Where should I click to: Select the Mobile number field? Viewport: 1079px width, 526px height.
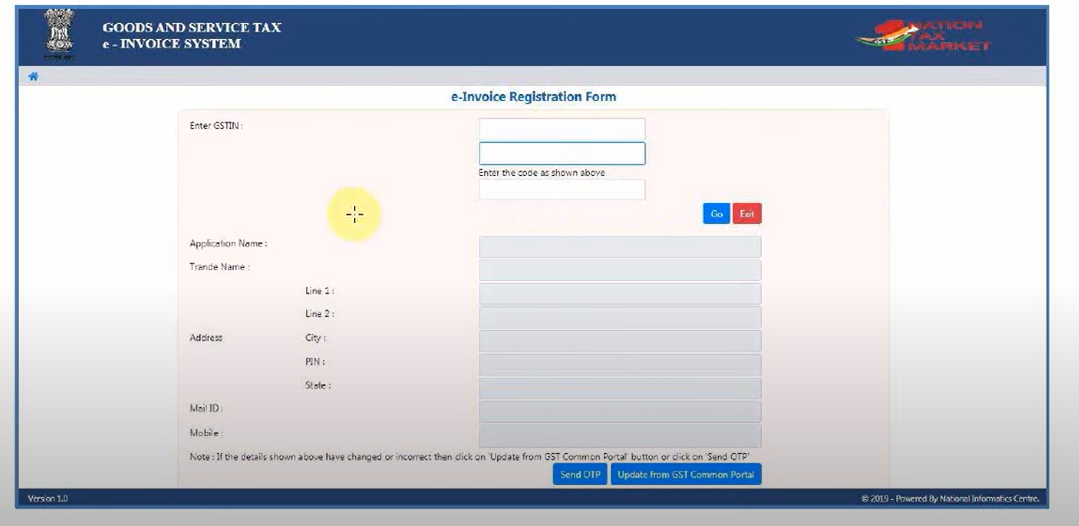click(619, 435)
